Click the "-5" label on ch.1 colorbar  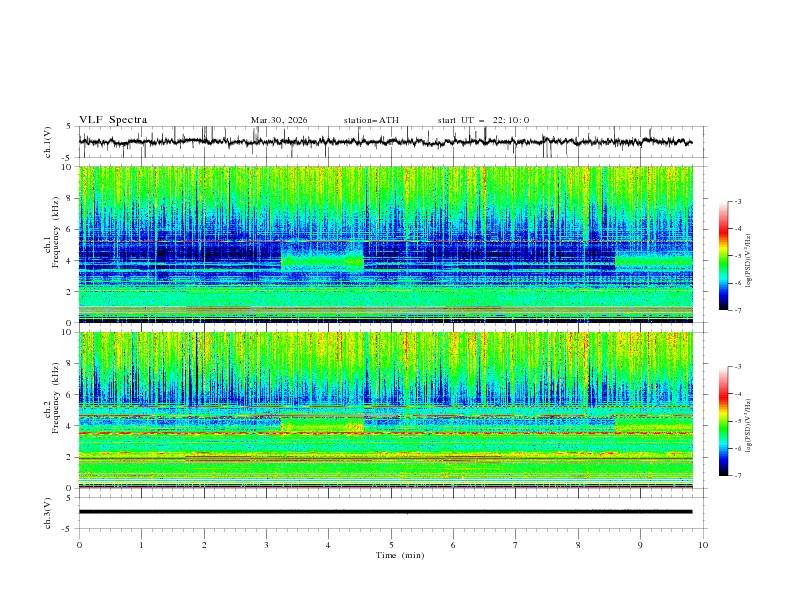point(737,256)
